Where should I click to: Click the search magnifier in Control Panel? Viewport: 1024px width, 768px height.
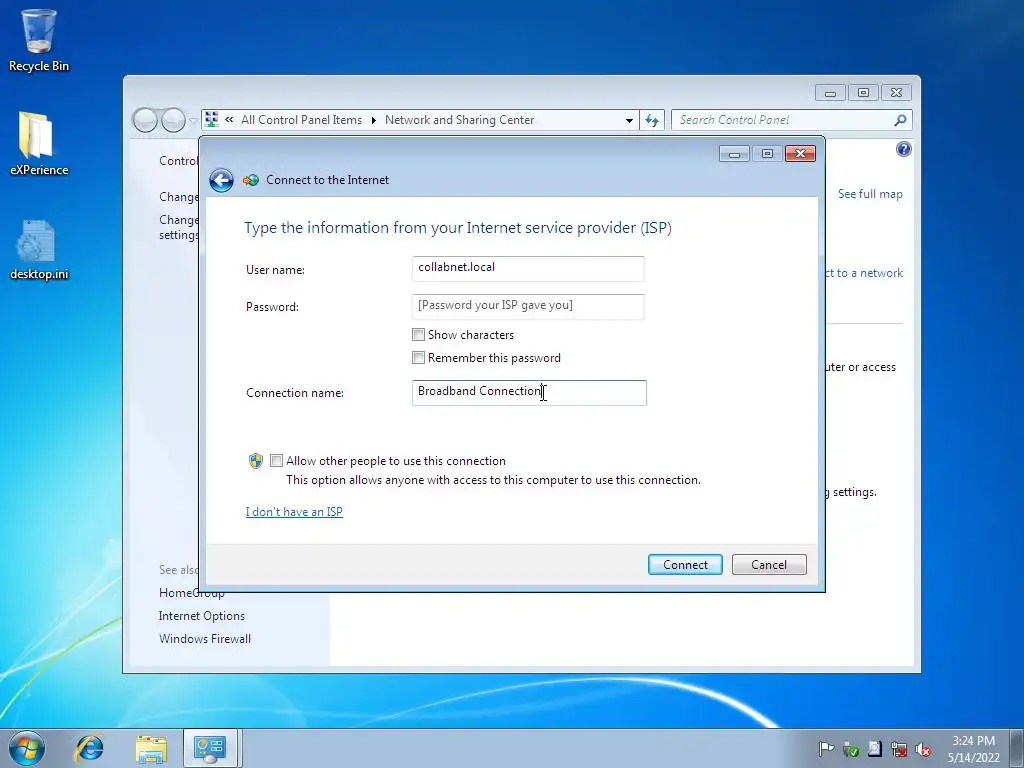(900, 120)
